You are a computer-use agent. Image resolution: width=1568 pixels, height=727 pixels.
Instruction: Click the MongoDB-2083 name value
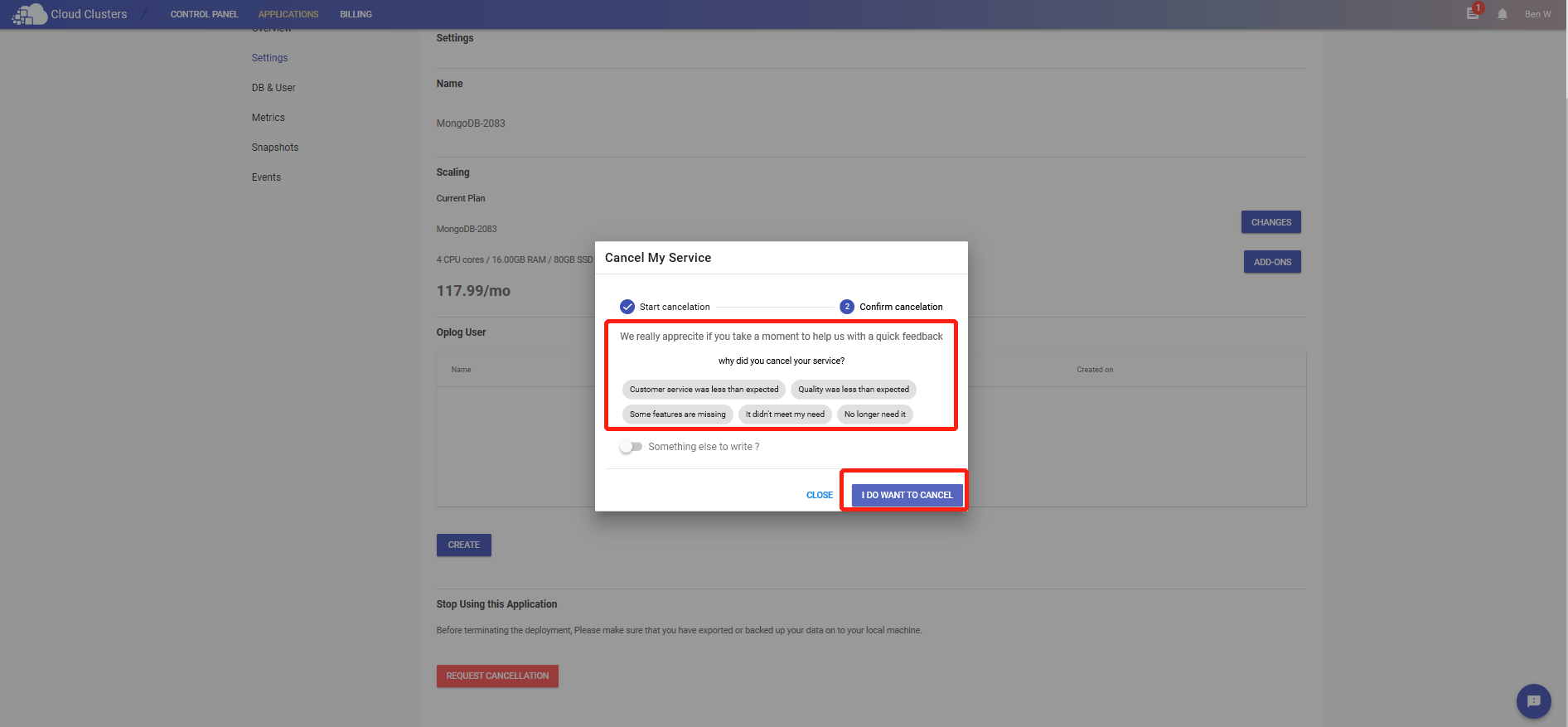[471, 124]
